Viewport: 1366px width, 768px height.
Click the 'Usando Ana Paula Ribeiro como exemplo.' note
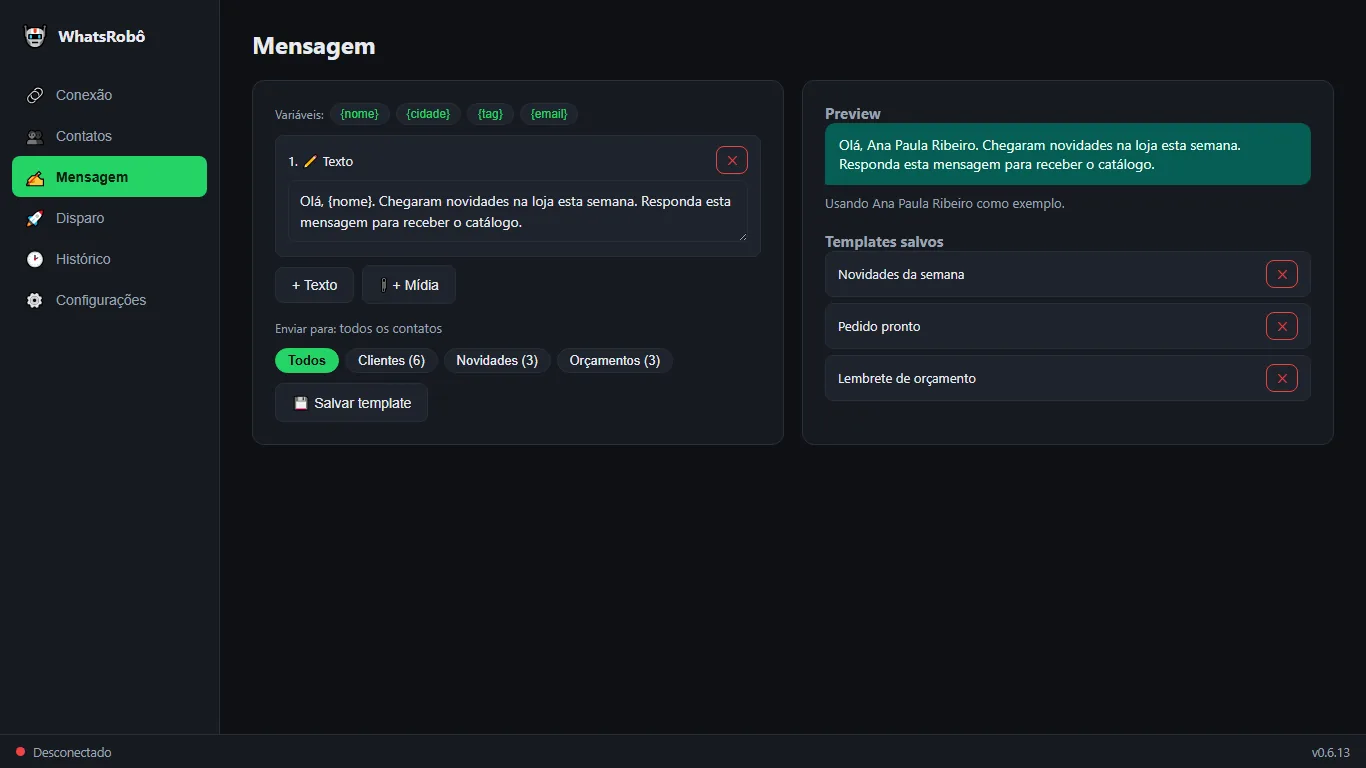[x=945, y=203]
